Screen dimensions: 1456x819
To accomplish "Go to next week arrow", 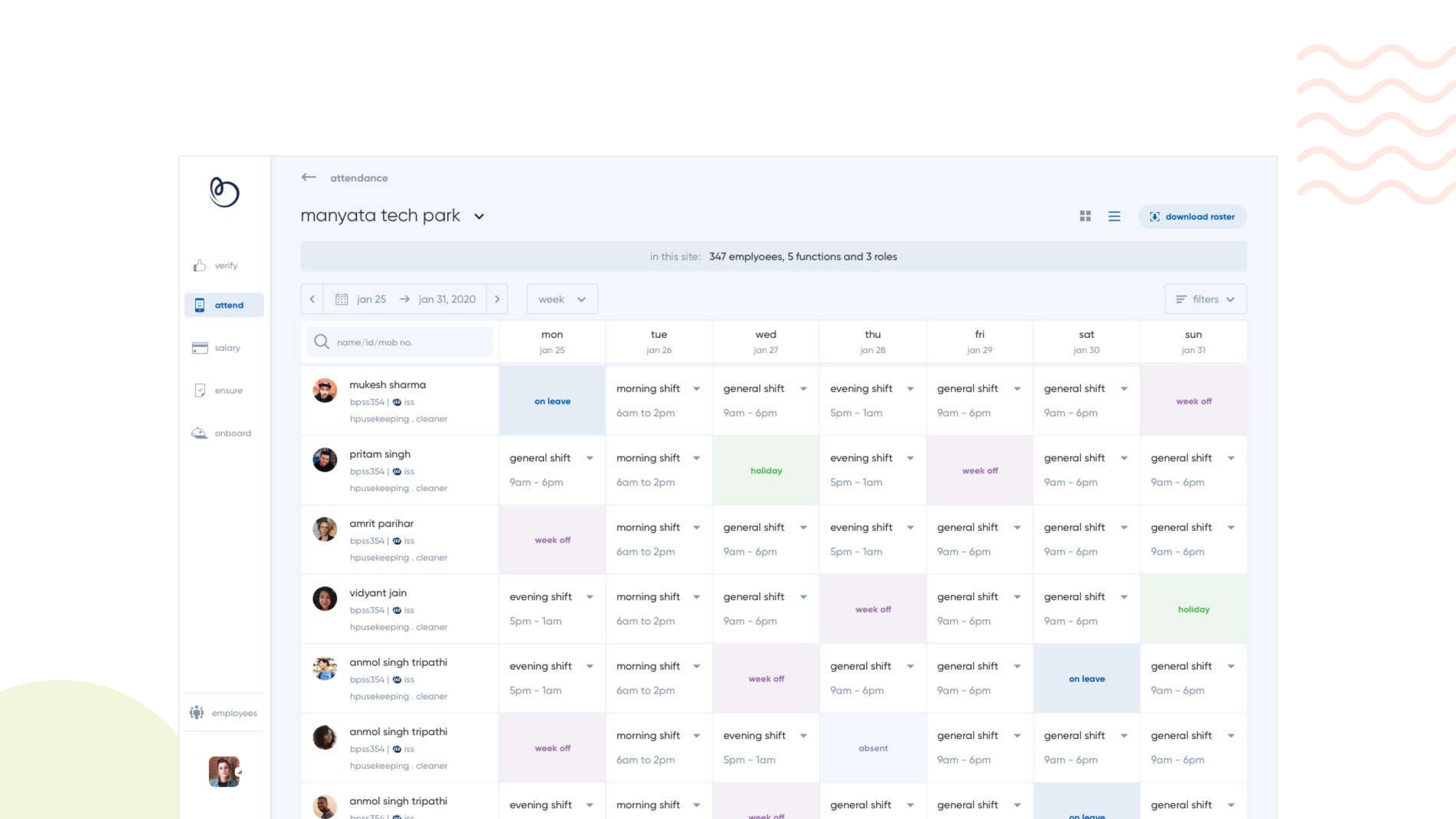I will tap(497, 299).
